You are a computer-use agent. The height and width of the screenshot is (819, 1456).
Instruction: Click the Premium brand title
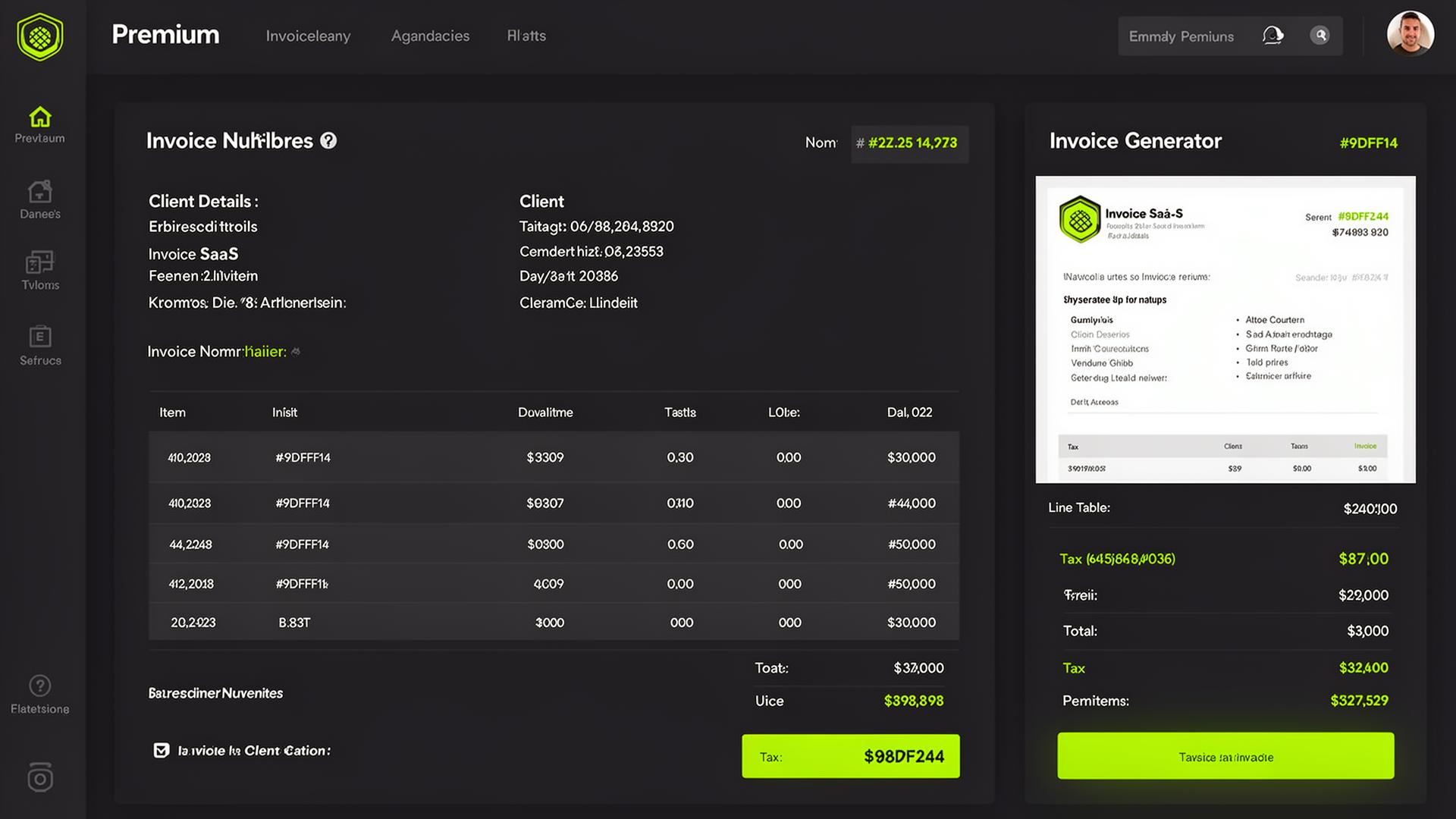click(x=165, y=34)
